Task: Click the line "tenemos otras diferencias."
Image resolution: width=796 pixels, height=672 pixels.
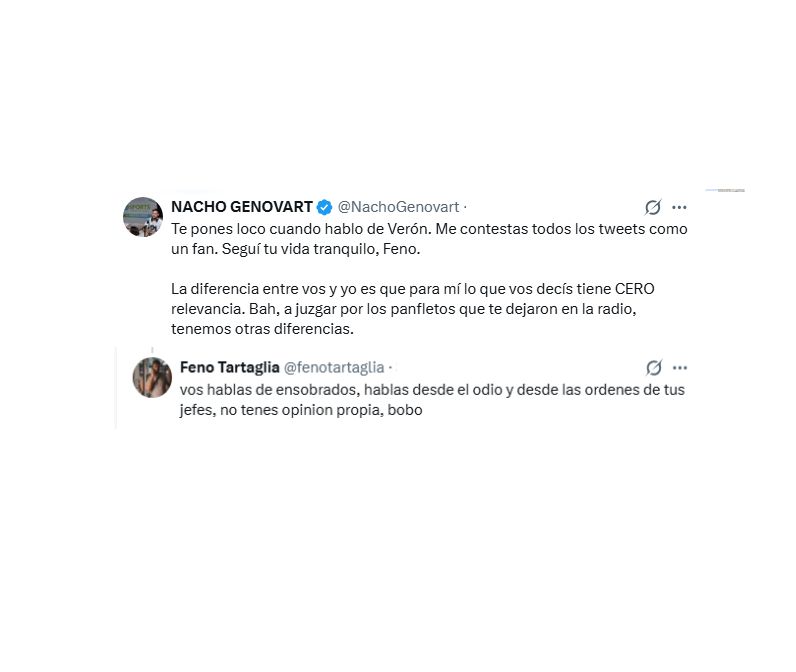Action: (x=262, y=329)
